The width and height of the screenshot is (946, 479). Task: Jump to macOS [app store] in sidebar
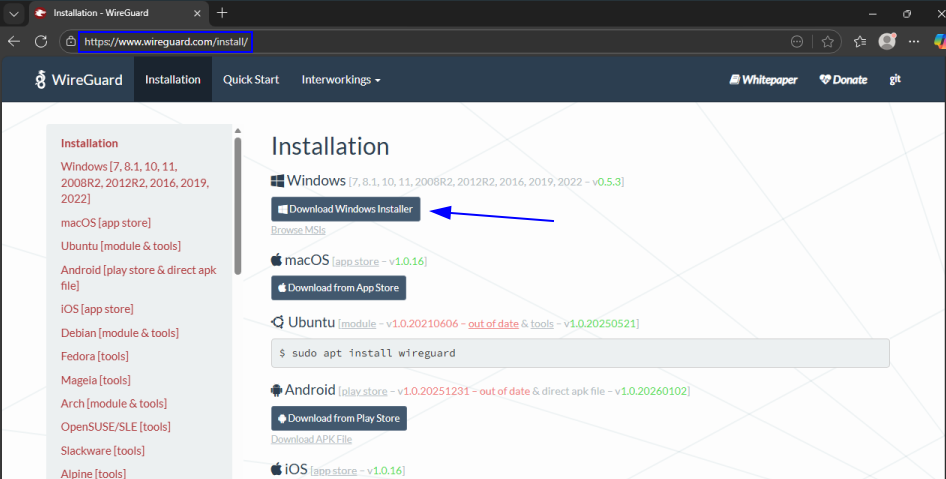[x=106, y=223]
